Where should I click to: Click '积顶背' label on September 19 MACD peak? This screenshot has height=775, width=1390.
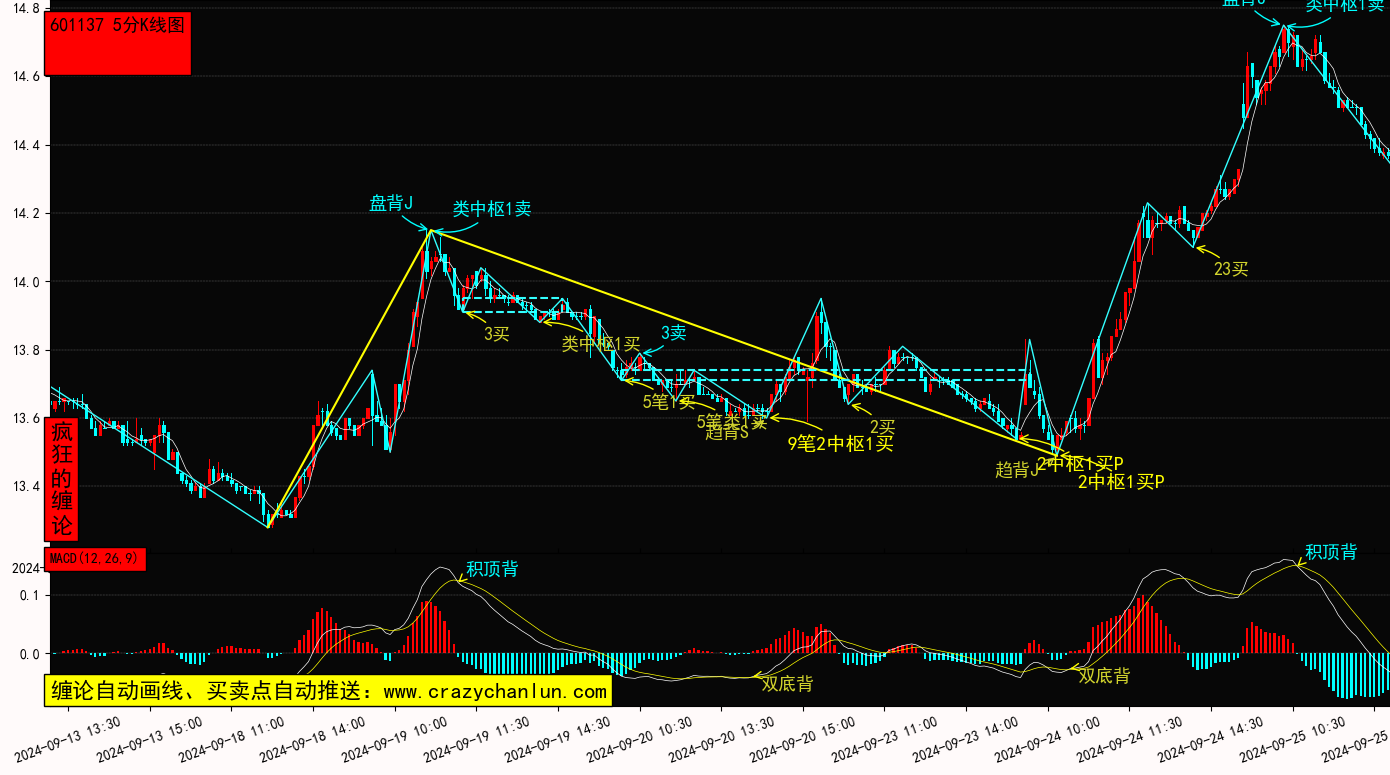tap(492, 569)
